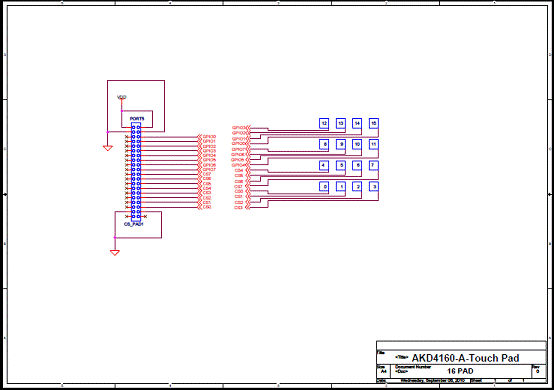The width and height of the screenshot is (554, 390).
Task: Click touch pad square labeled 7
Action: pyautogui.click(x=374, y=165)
